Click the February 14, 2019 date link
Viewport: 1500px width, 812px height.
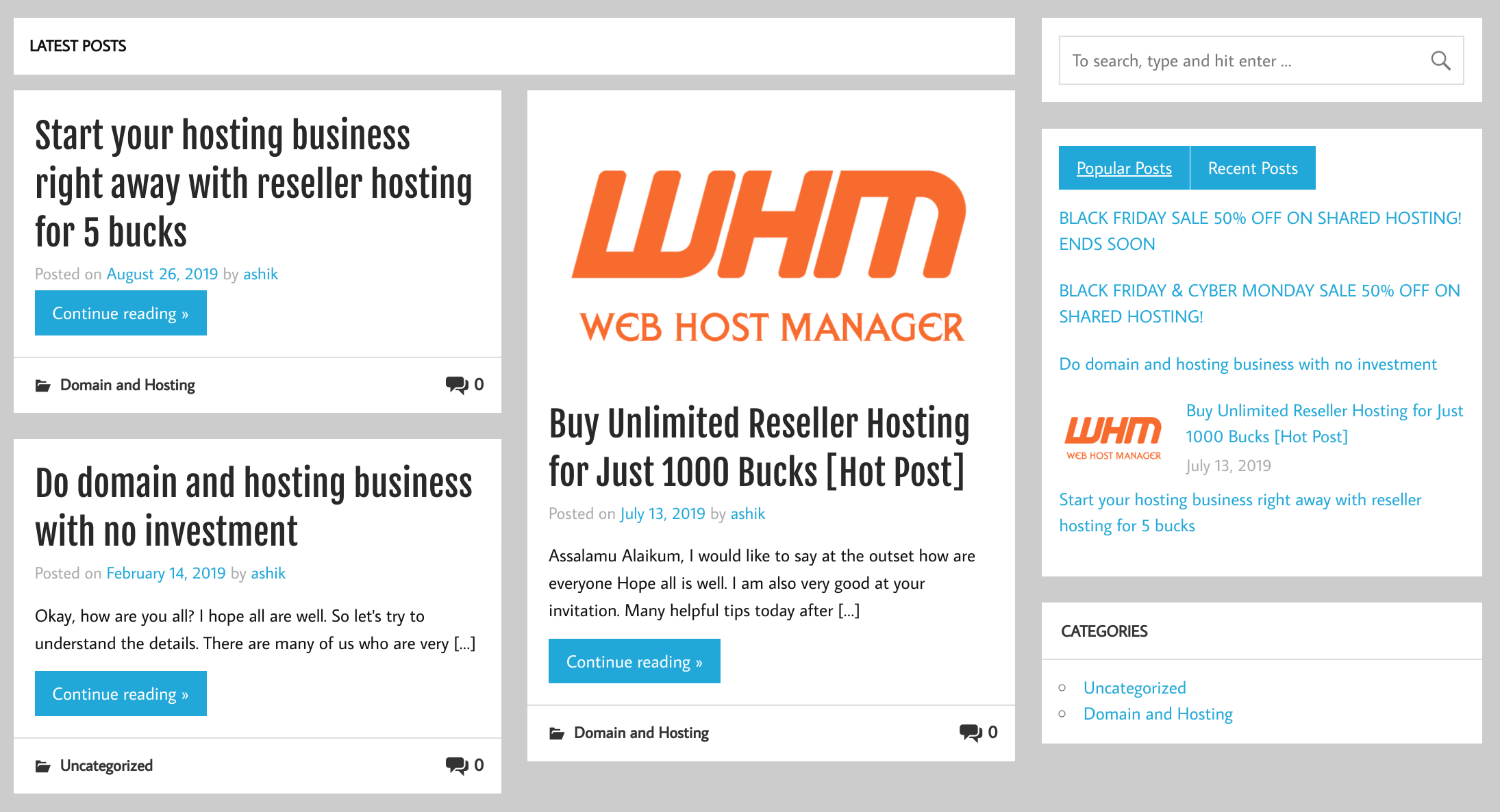[x=166, y=573]
